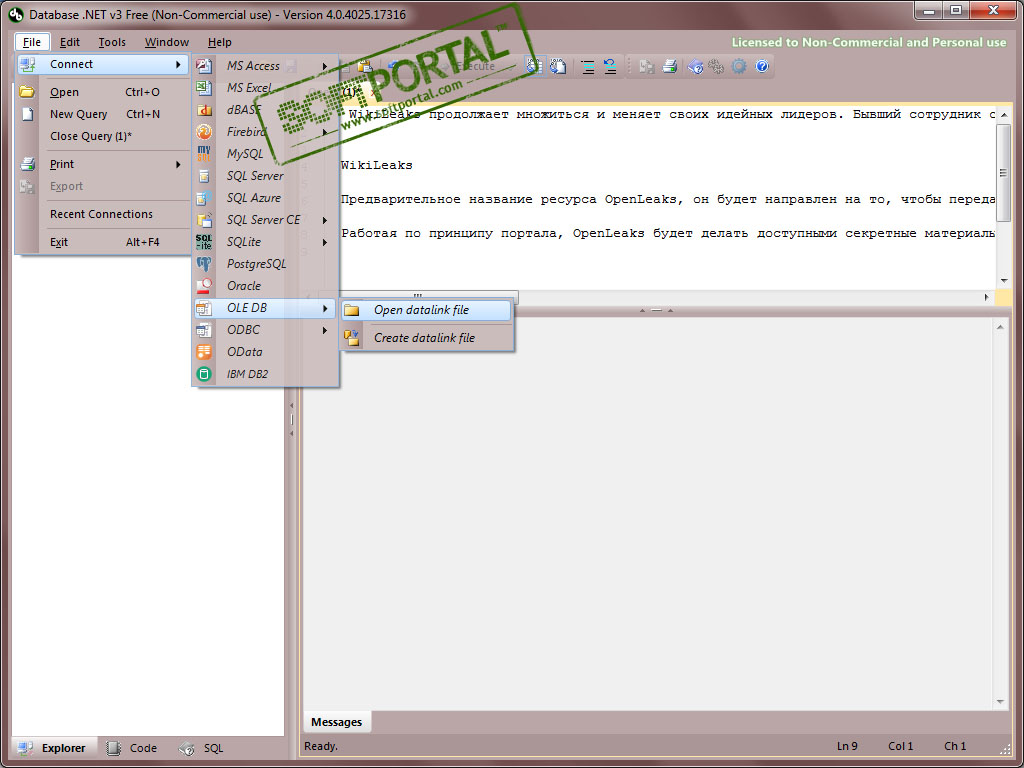Click the printer icon in toolbar
Viewport: 1024px width, 768px height.
(669, 66)
